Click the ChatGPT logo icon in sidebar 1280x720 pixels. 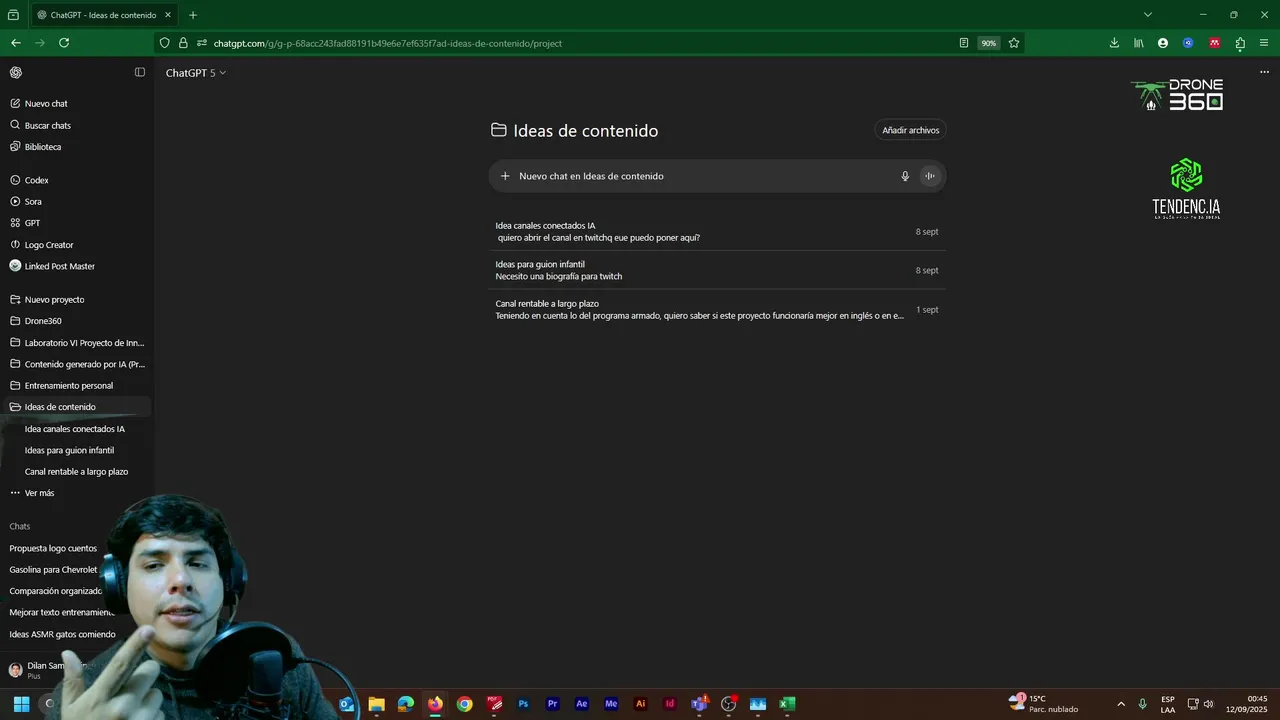pos(16,72)
